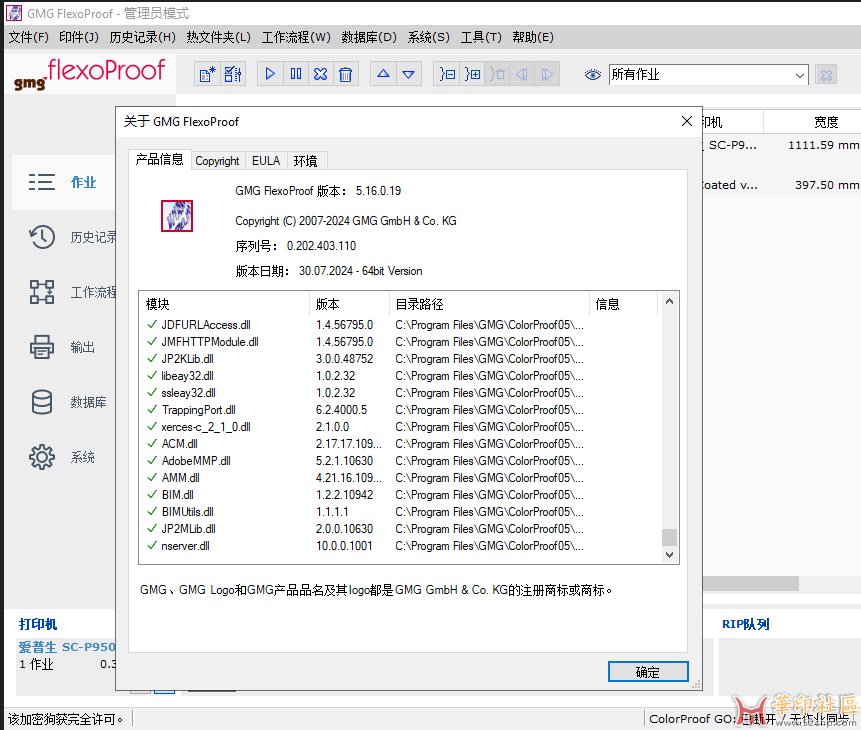Click the cancel job X icon

pyautogui.click(x=321, y=74)
